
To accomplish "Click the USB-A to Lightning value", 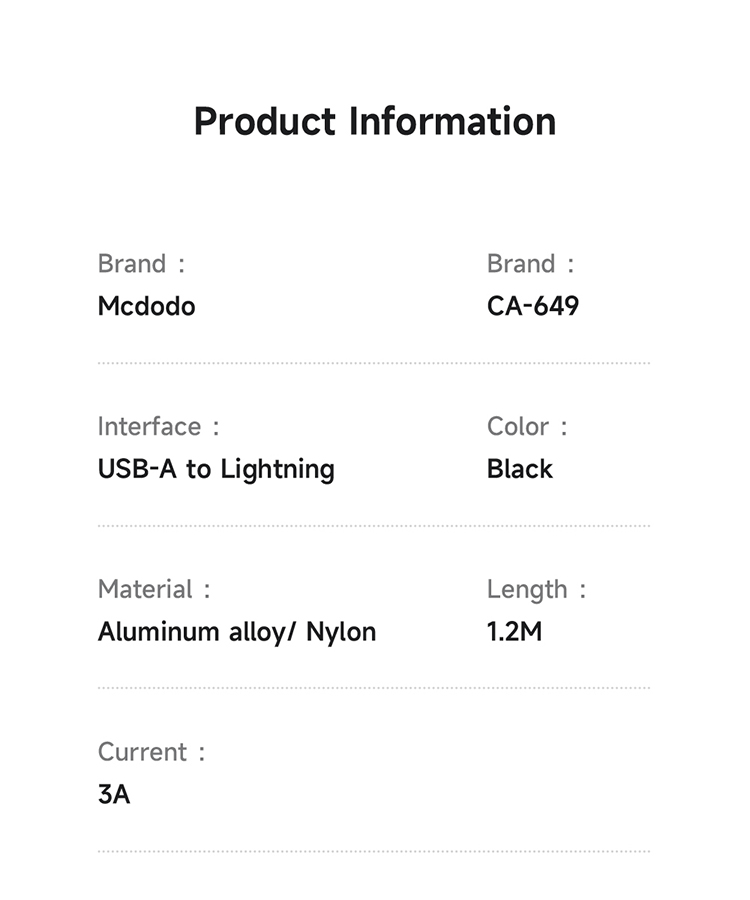I will point(216,469).
